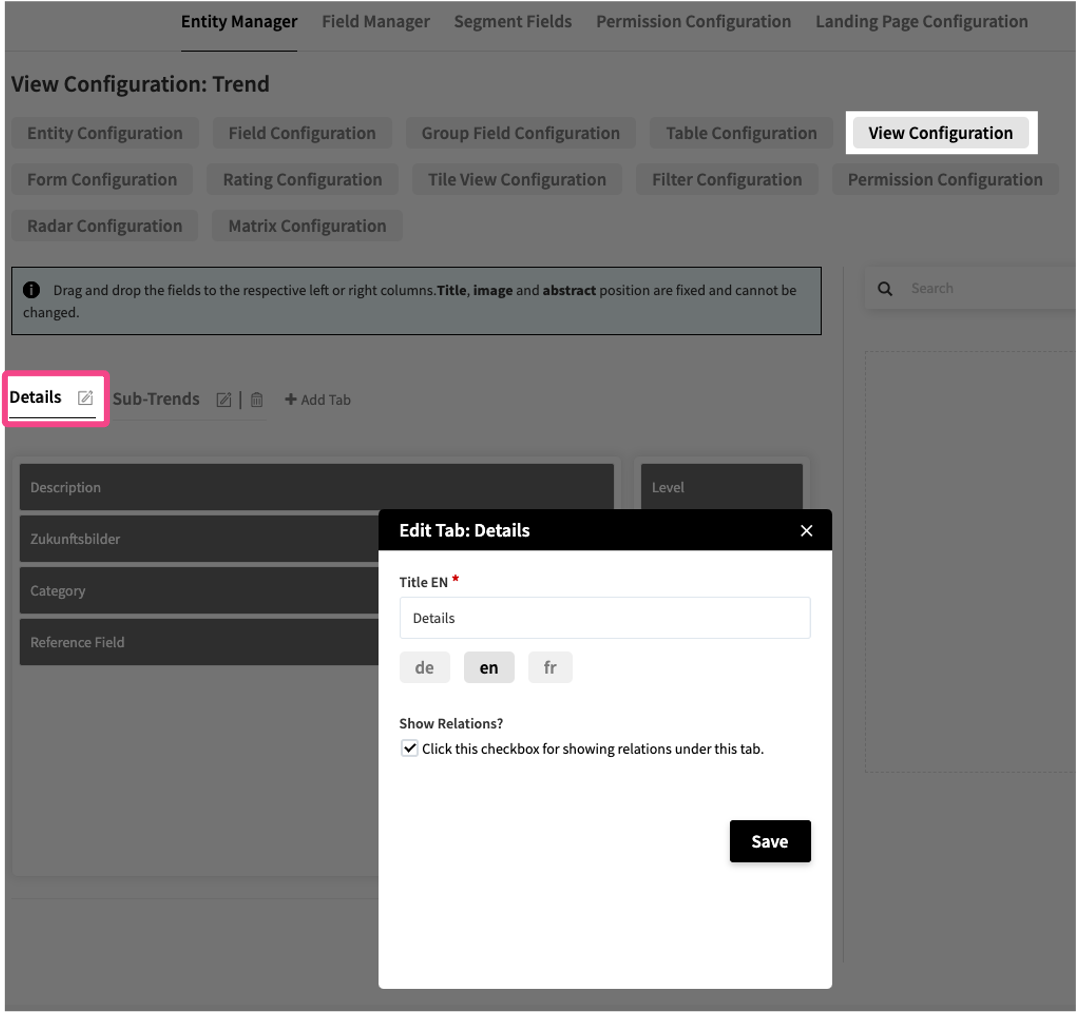Viewport: 1077px width, 1012px height.
Task: Click the plus Add Tab button
Action: click(x=318, y=400)
